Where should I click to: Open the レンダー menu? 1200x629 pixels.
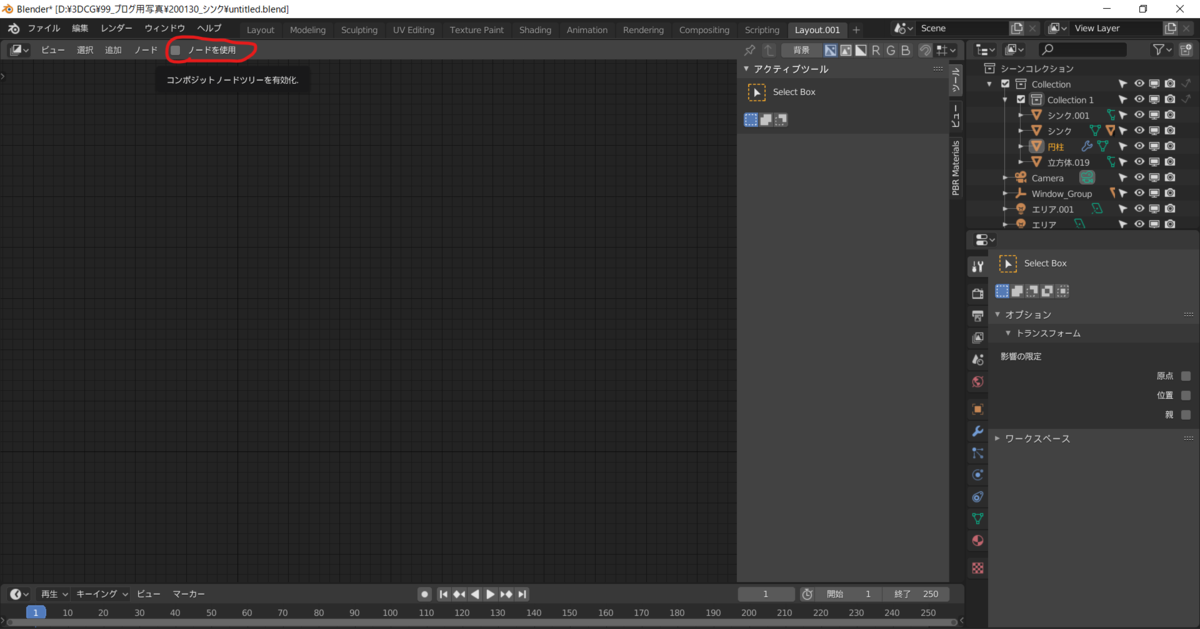click(x=116, y=29)
